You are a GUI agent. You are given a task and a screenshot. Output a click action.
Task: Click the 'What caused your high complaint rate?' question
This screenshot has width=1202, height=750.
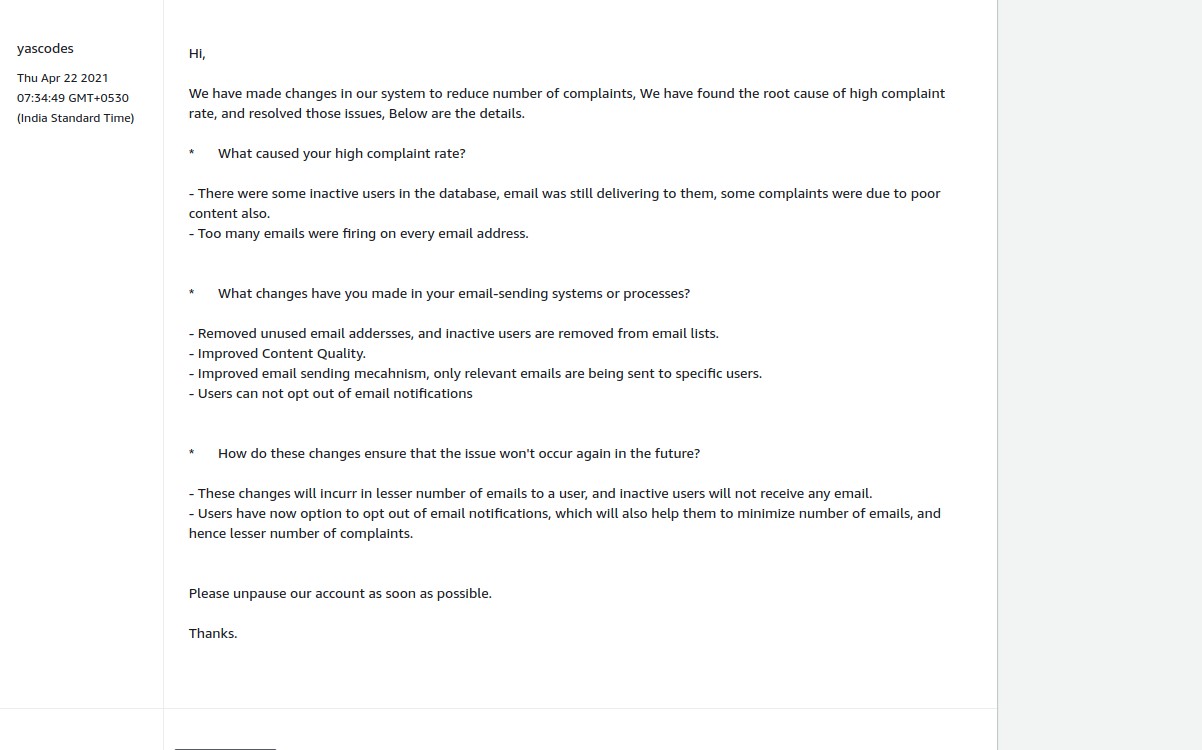(x=341, y=154)
